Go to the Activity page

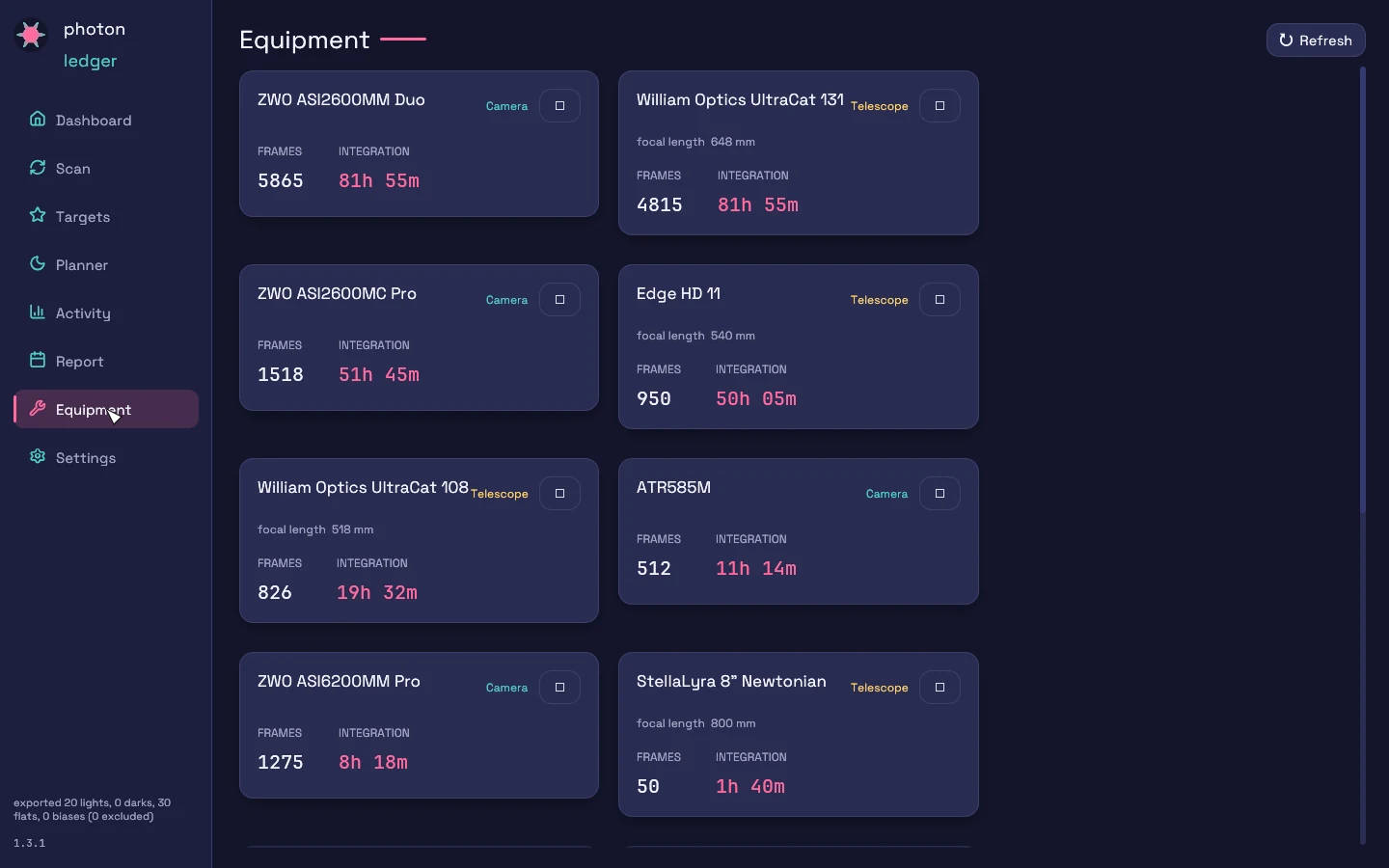(106, 312)
